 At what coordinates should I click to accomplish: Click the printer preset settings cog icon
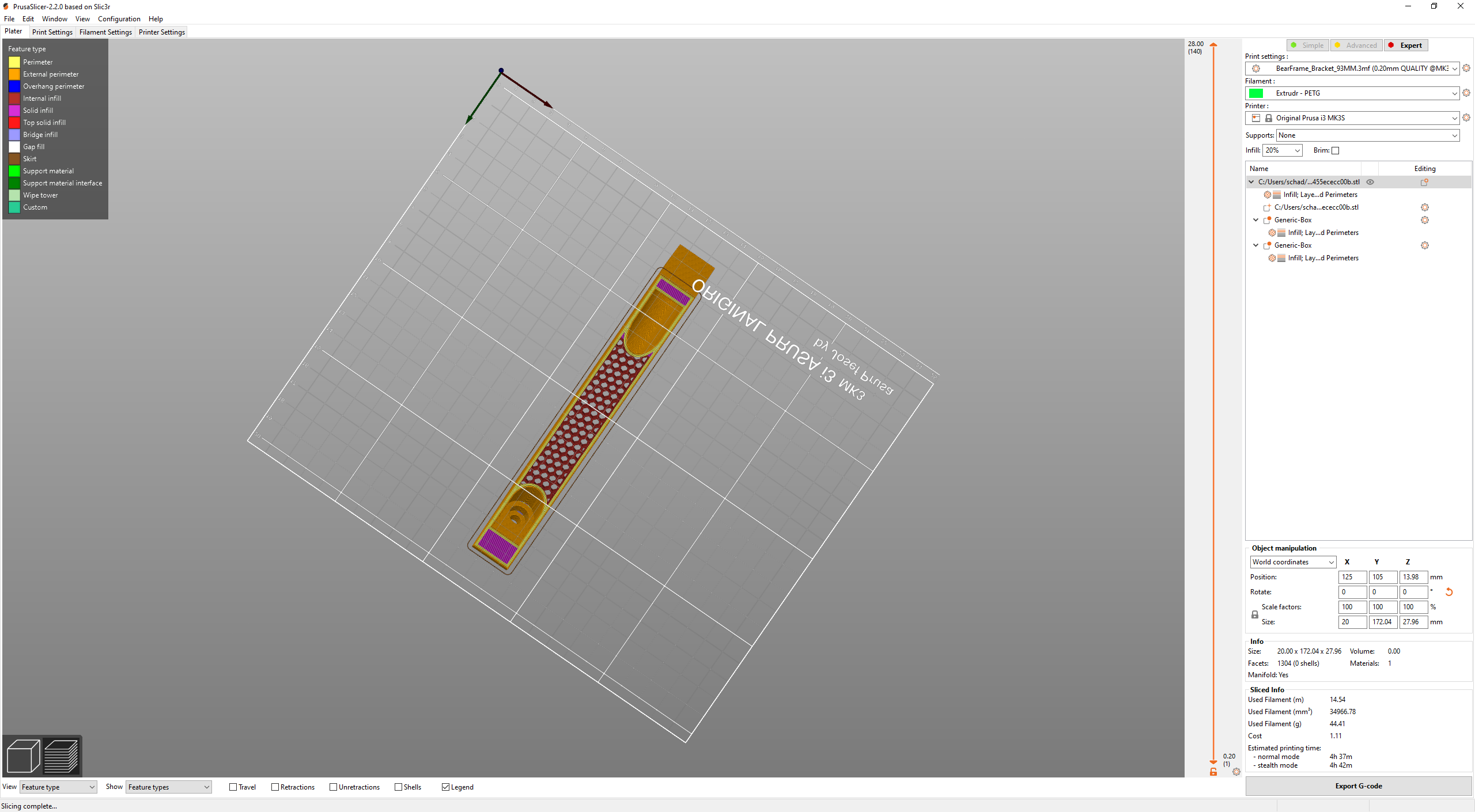click(1466, 117)
